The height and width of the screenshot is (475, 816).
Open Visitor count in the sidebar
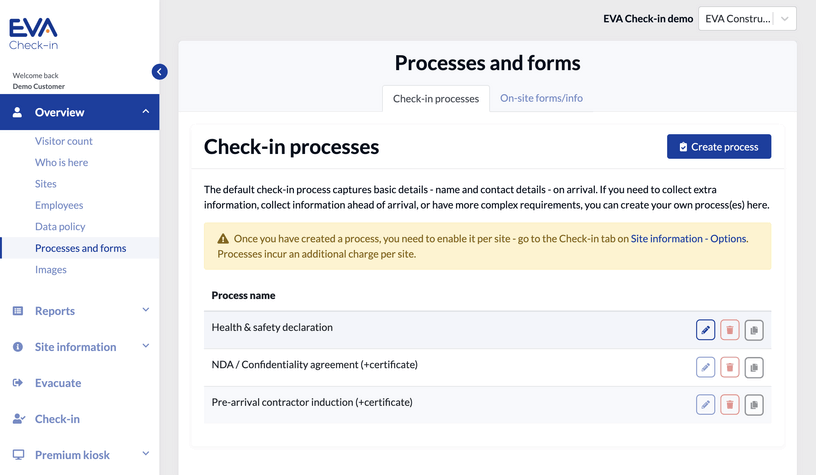tap(64, 141)
